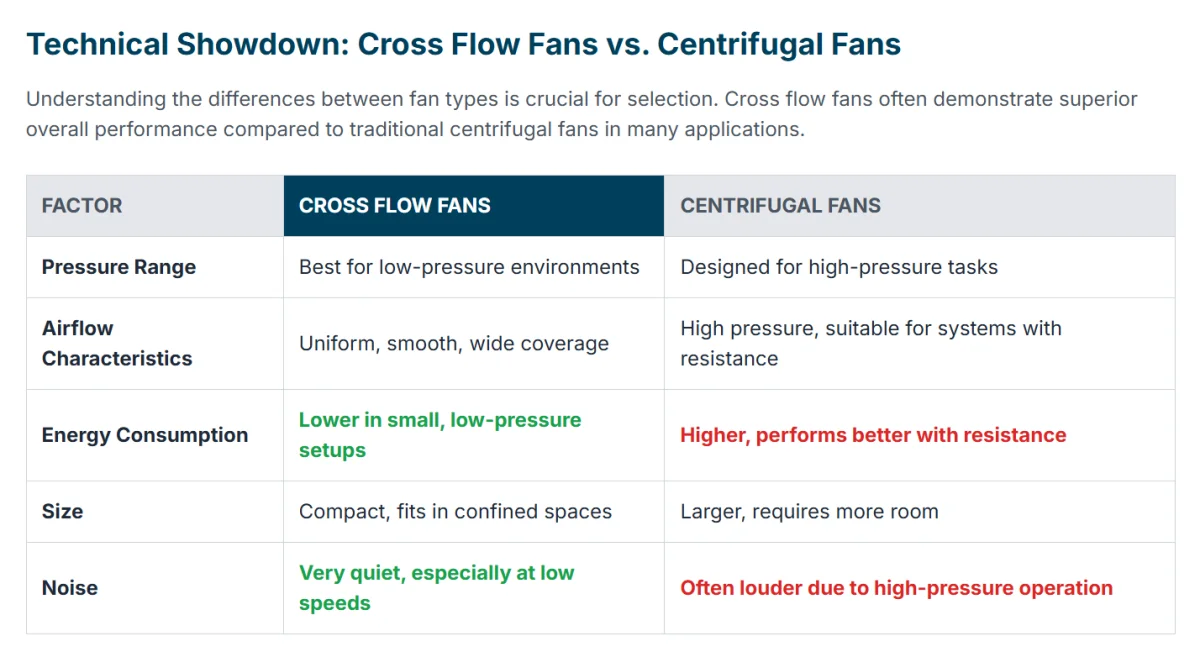Click the Size row label
Viewport: 1200px width, 657px height.
62,511
